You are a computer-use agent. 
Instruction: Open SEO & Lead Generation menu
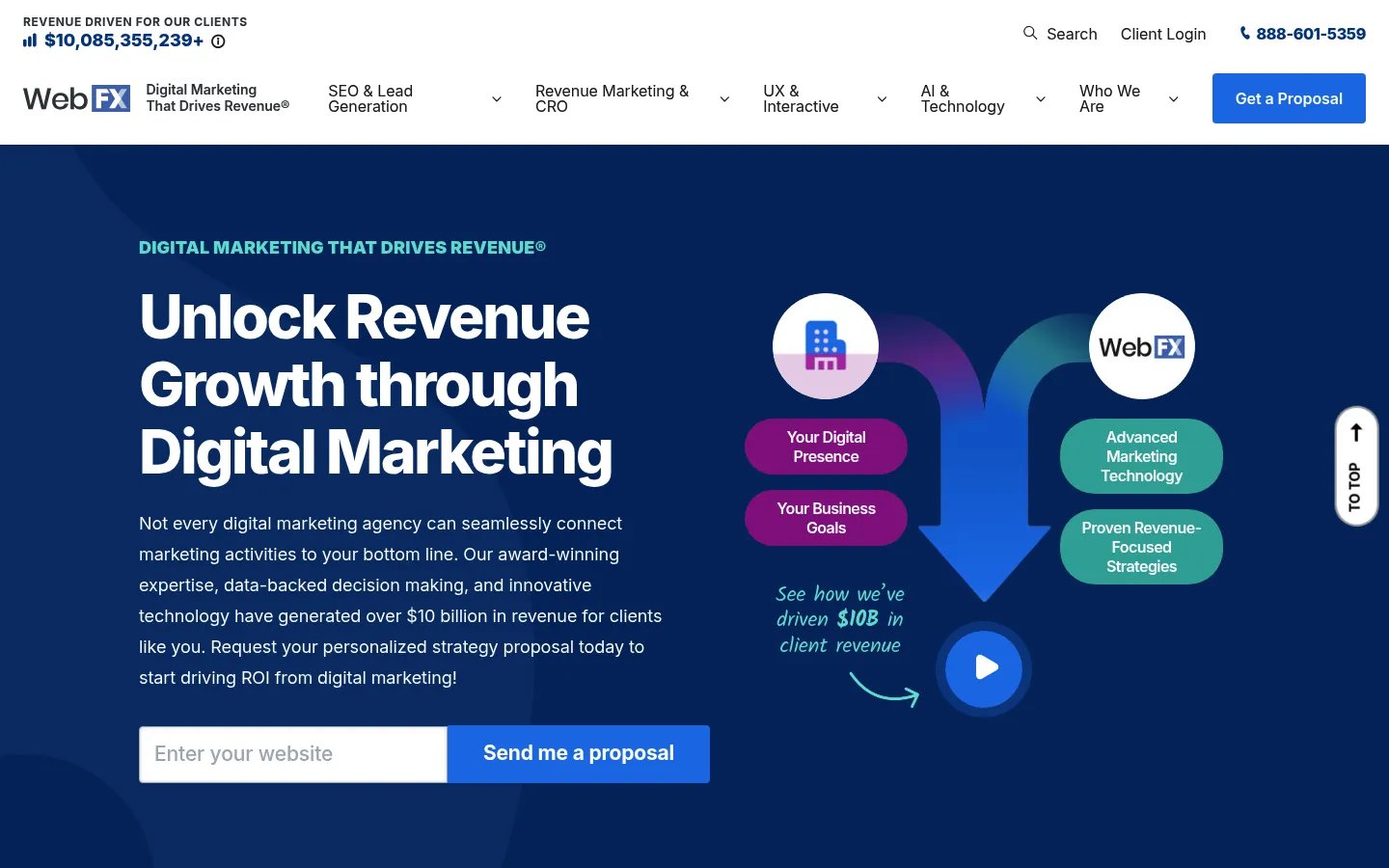pyautogui.click(x=370, y=98)
